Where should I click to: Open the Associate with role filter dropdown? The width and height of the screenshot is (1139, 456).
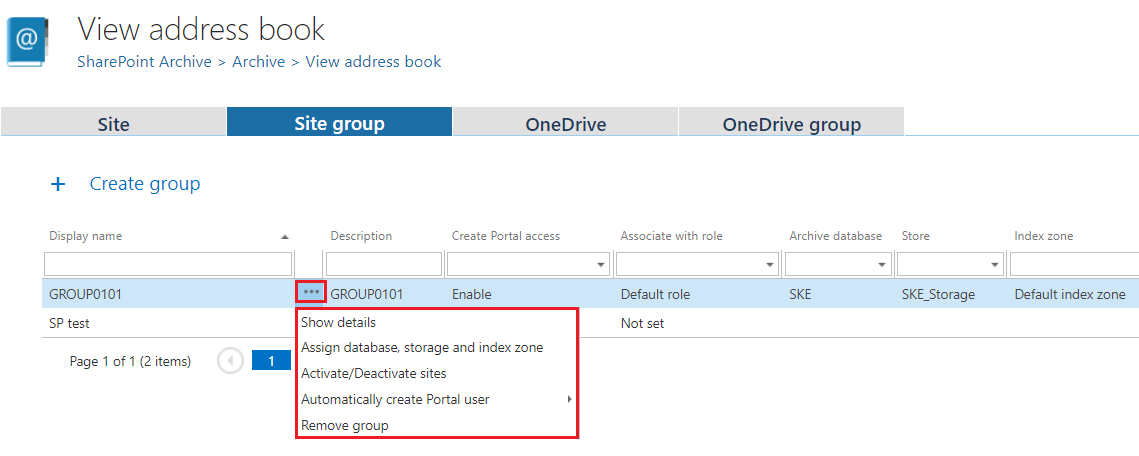click(x=769, y=265)
